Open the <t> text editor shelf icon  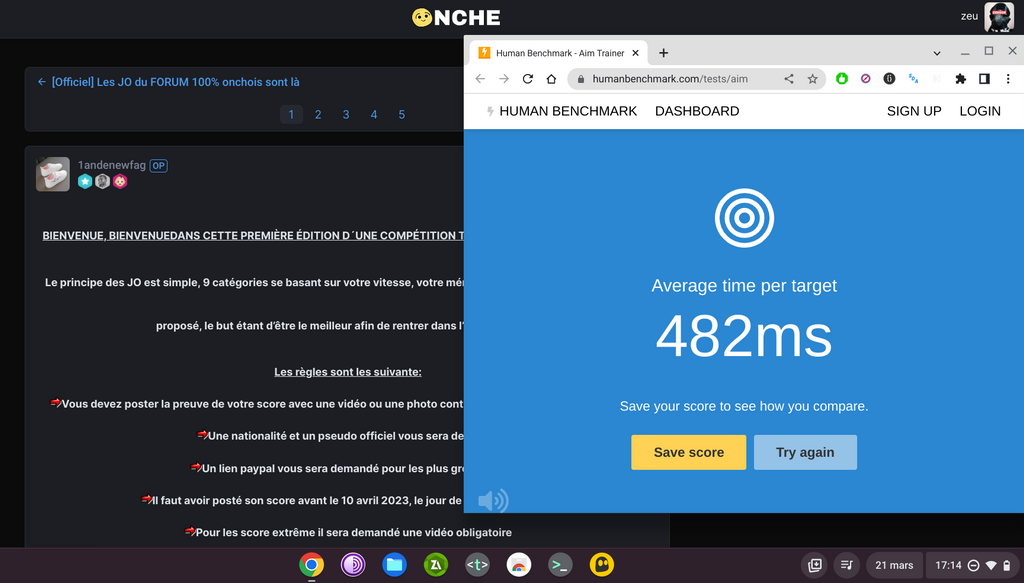[x=477, y=565]
